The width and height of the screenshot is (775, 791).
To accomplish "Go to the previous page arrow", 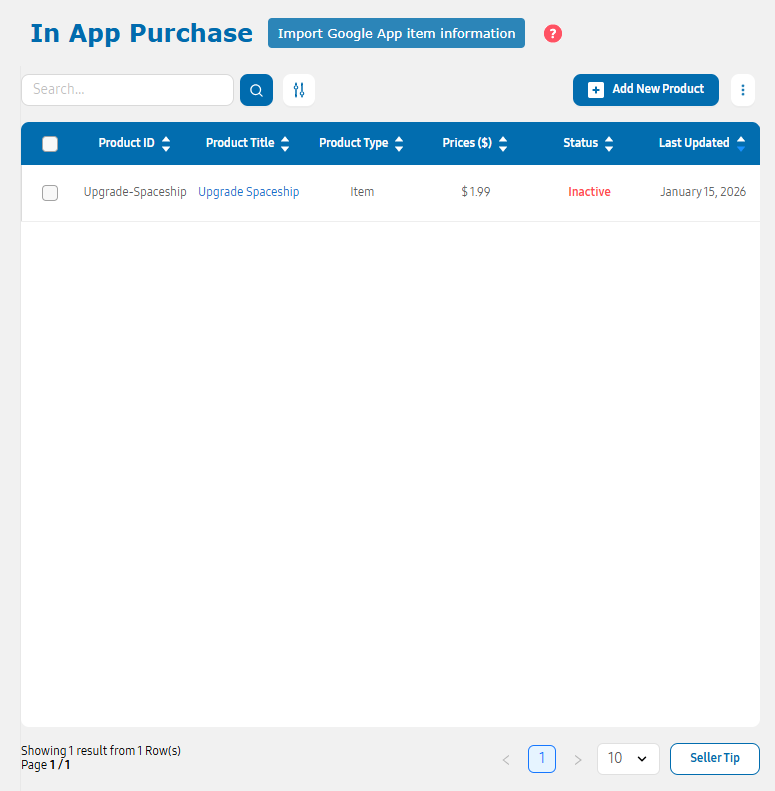I will tap(506, 760).
